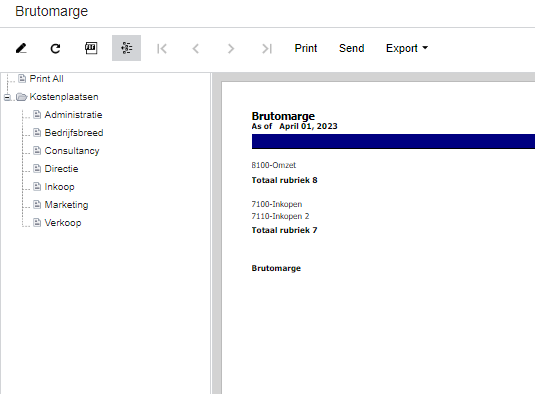Open the Export dropdown menu
This screenshot has width=535, height=394.
(x=407, y=48)
